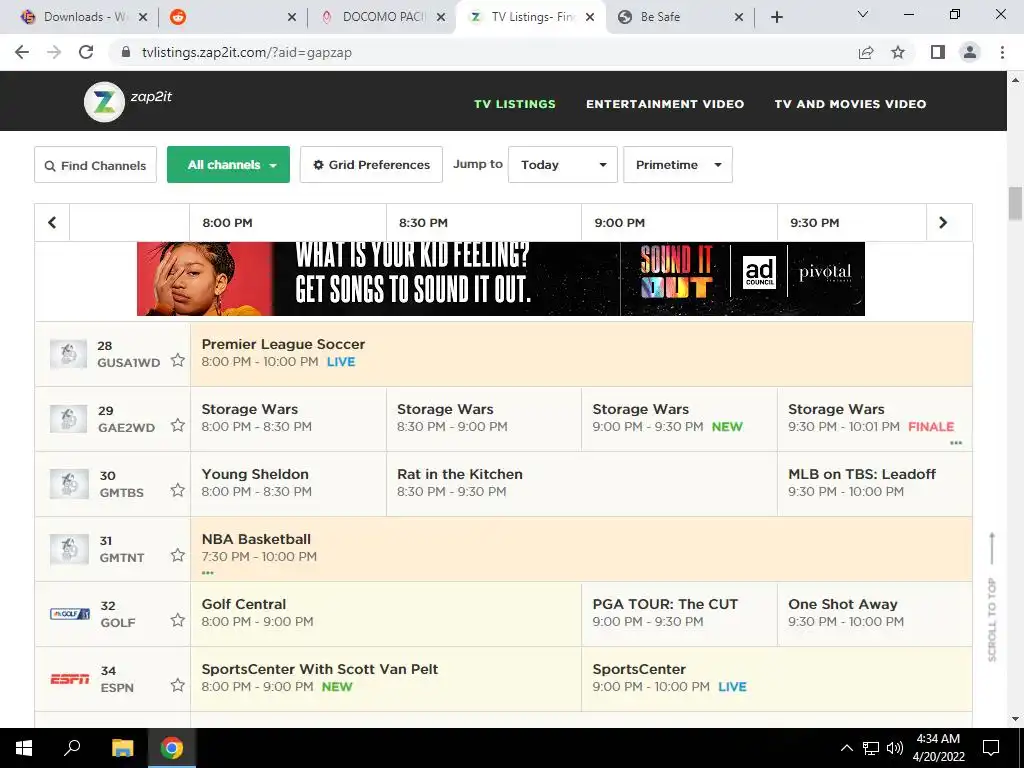Select ENTERTAINMENT VIDEO nav item

coord(665,104)
